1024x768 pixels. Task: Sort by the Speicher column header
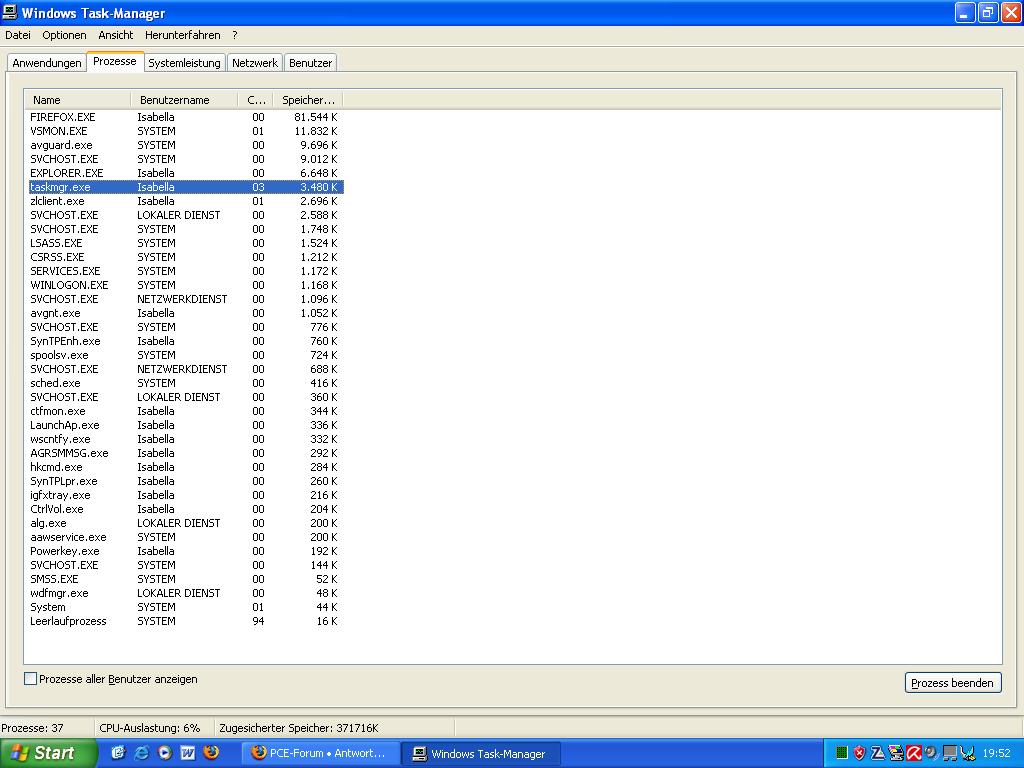coord(308,100)
